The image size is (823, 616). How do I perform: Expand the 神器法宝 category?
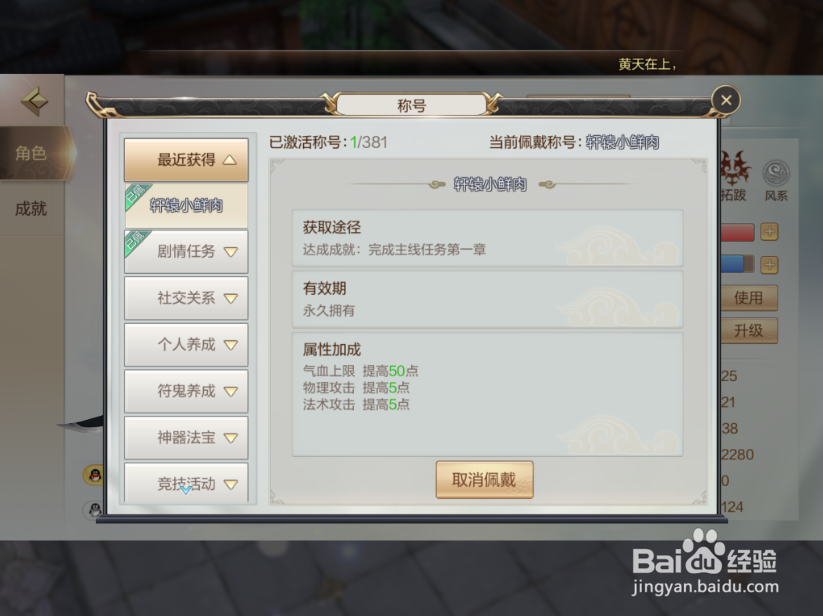tap(186, 438)
